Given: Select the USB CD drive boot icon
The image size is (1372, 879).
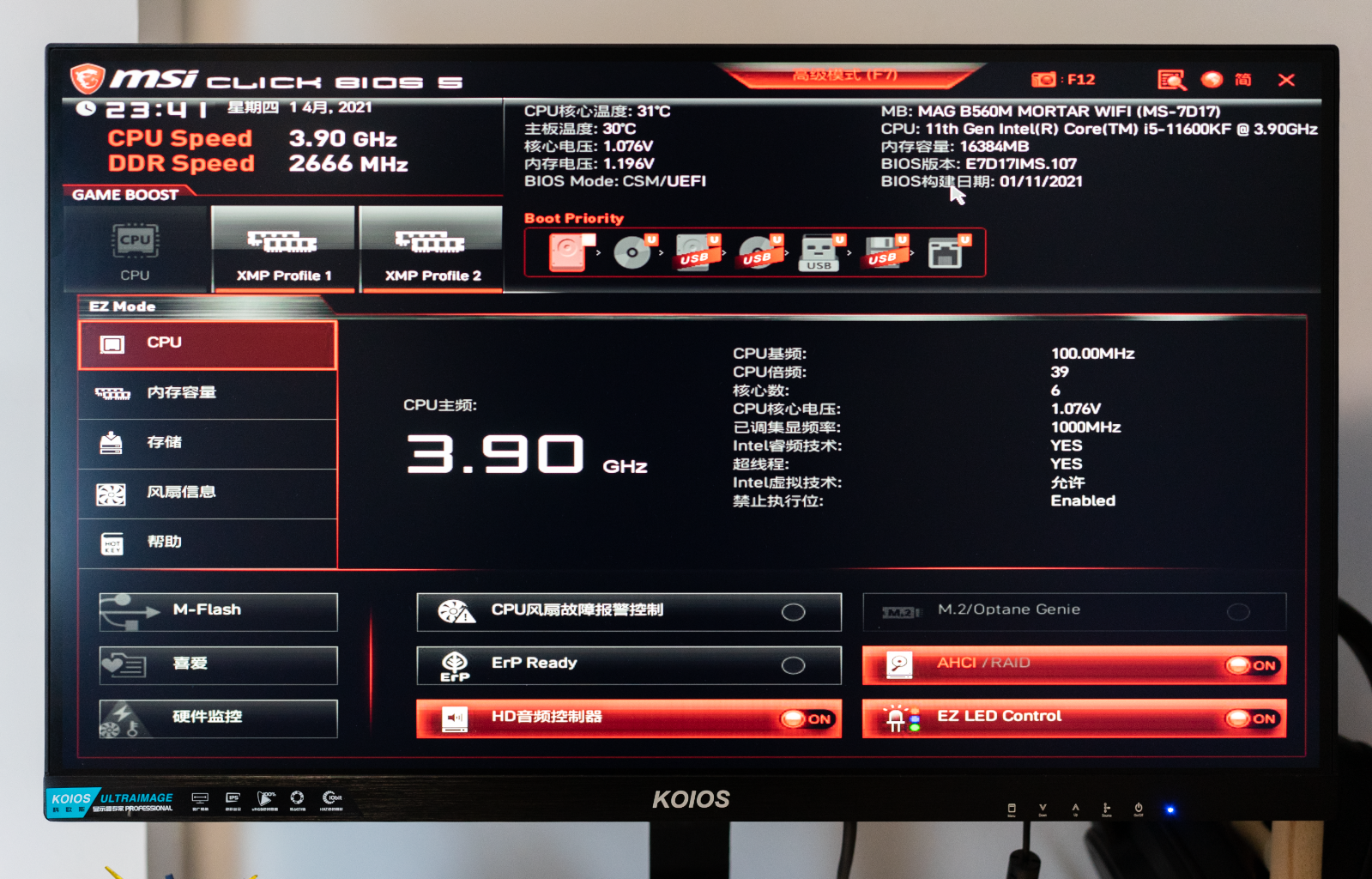Looking at the screenshot, I should point(759,252).
